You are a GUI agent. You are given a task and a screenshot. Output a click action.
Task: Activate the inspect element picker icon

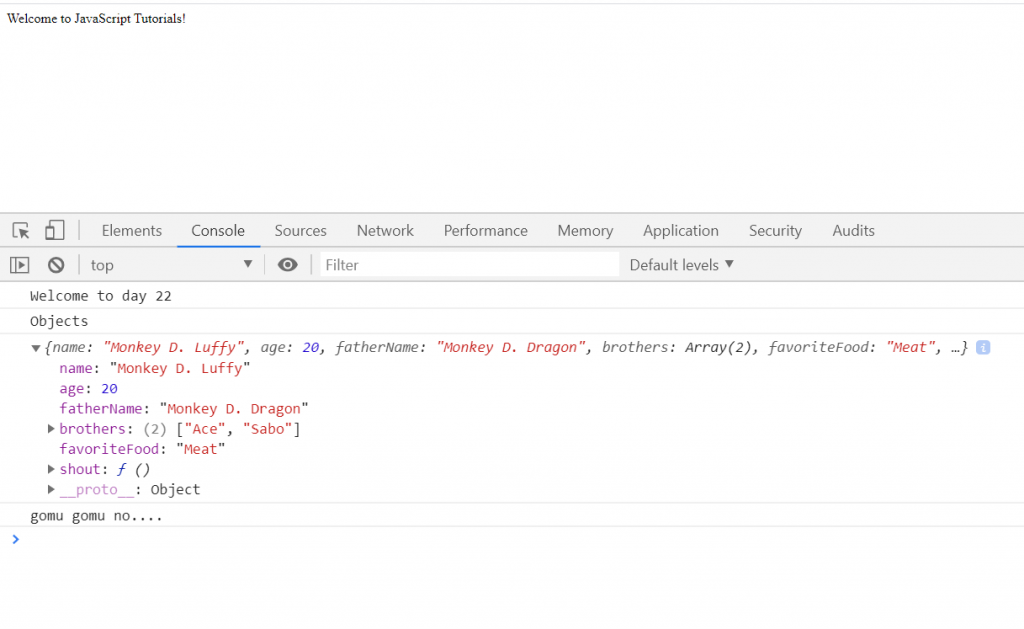pos(21,231)
